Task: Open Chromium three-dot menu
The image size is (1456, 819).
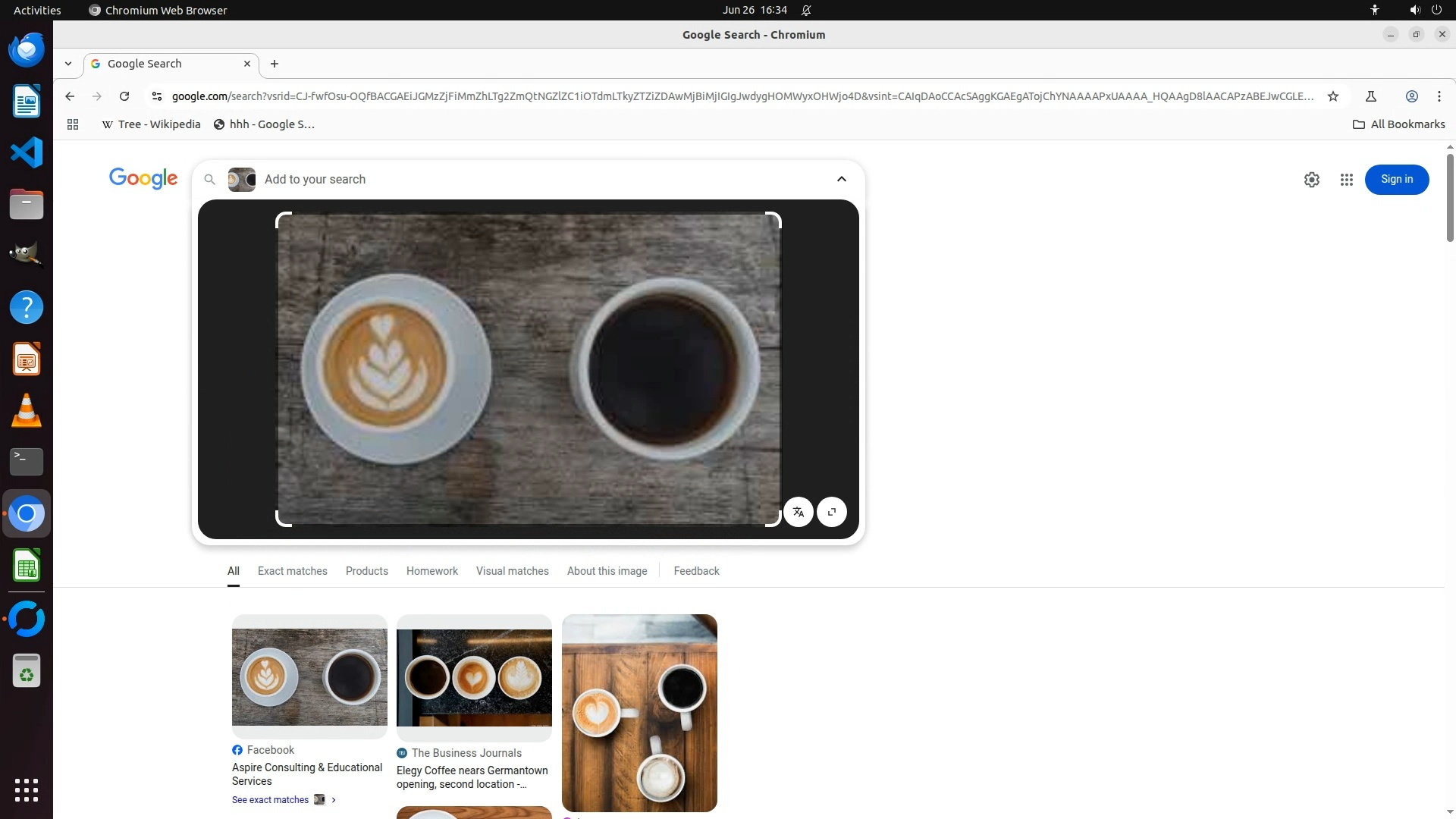Action: [x=1439, y=96]
